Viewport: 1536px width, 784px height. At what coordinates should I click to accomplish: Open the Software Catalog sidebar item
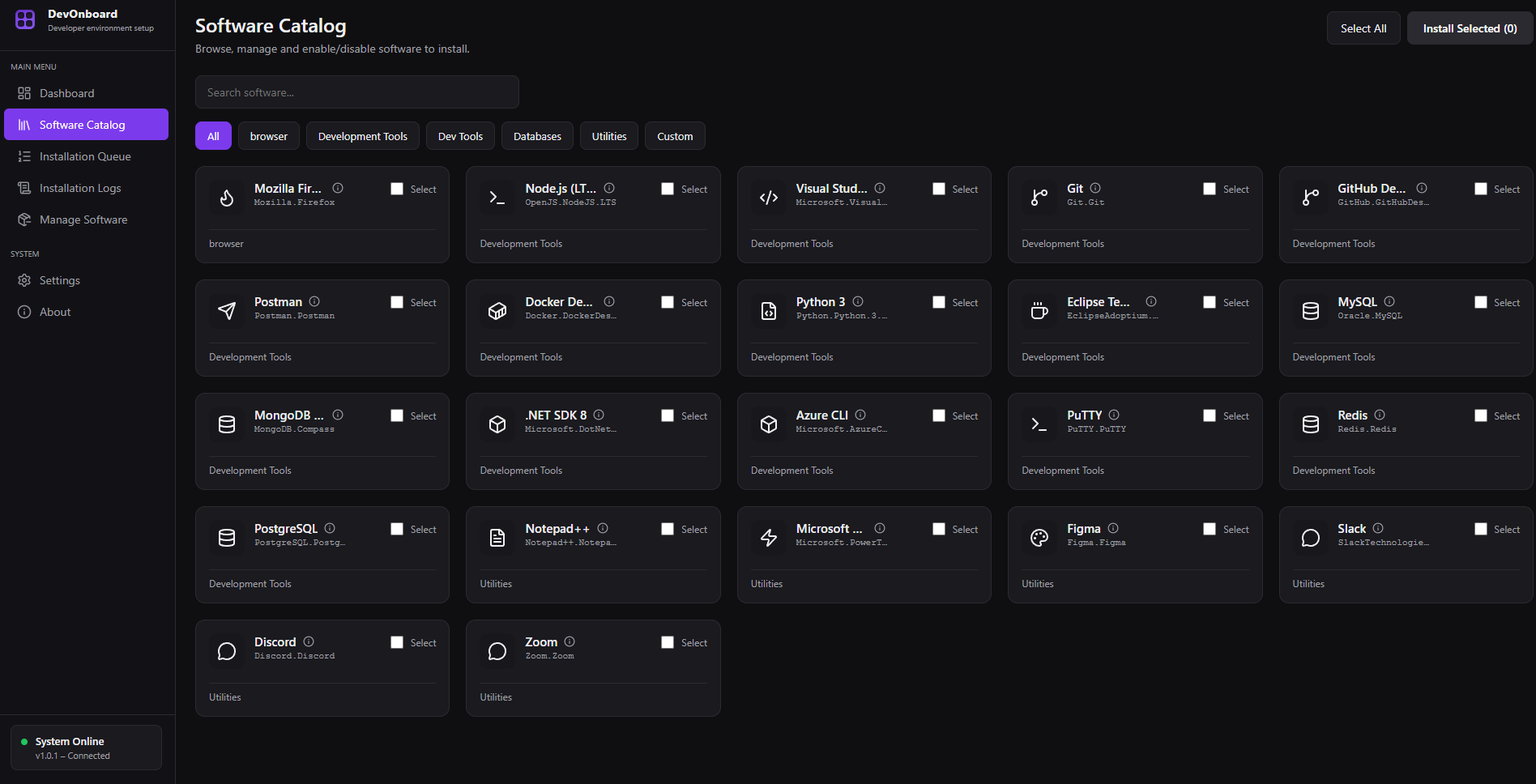tap(86, 125)
